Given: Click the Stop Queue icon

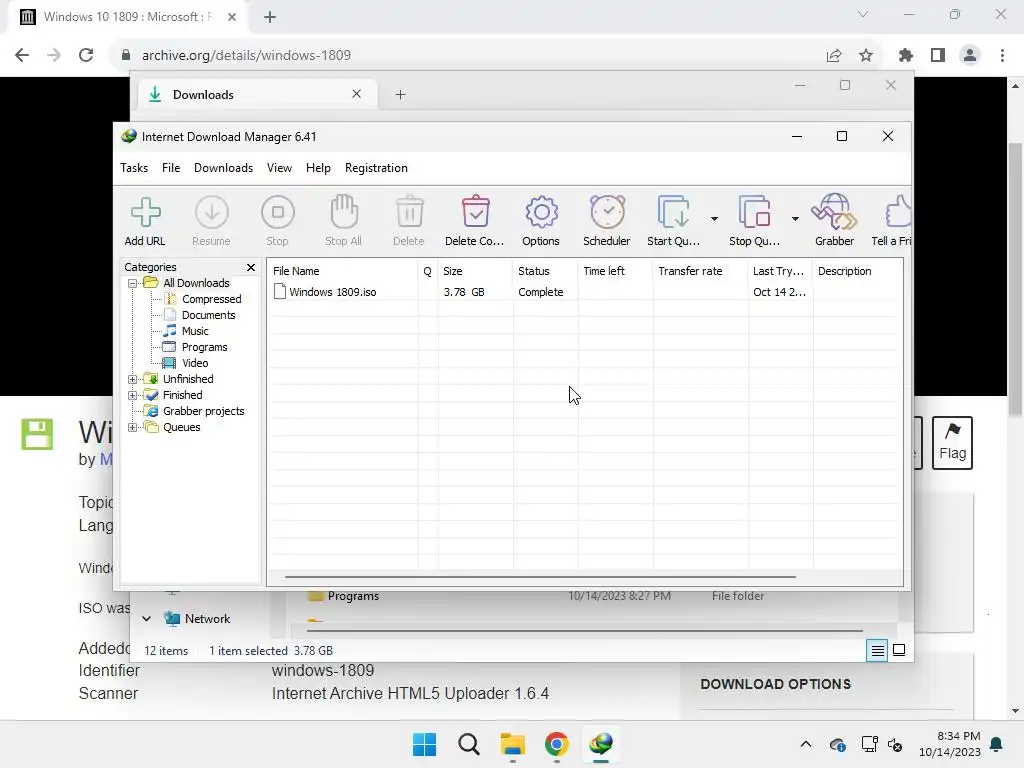Looking at the screenshot, I should 754,220.
